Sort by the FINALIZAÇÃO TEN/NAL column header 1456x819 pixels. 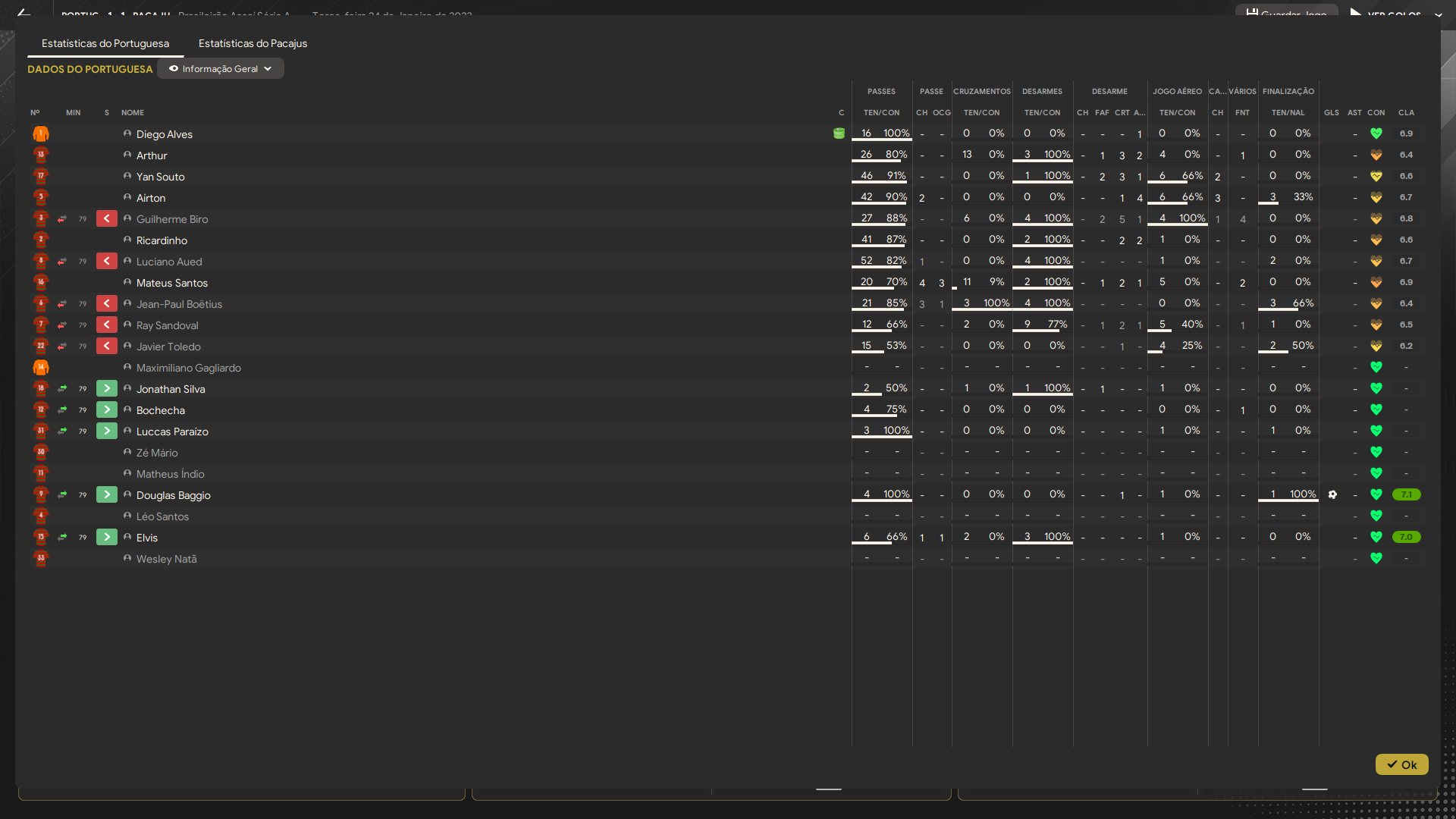pyautogui.click(x=1288, y=112)
